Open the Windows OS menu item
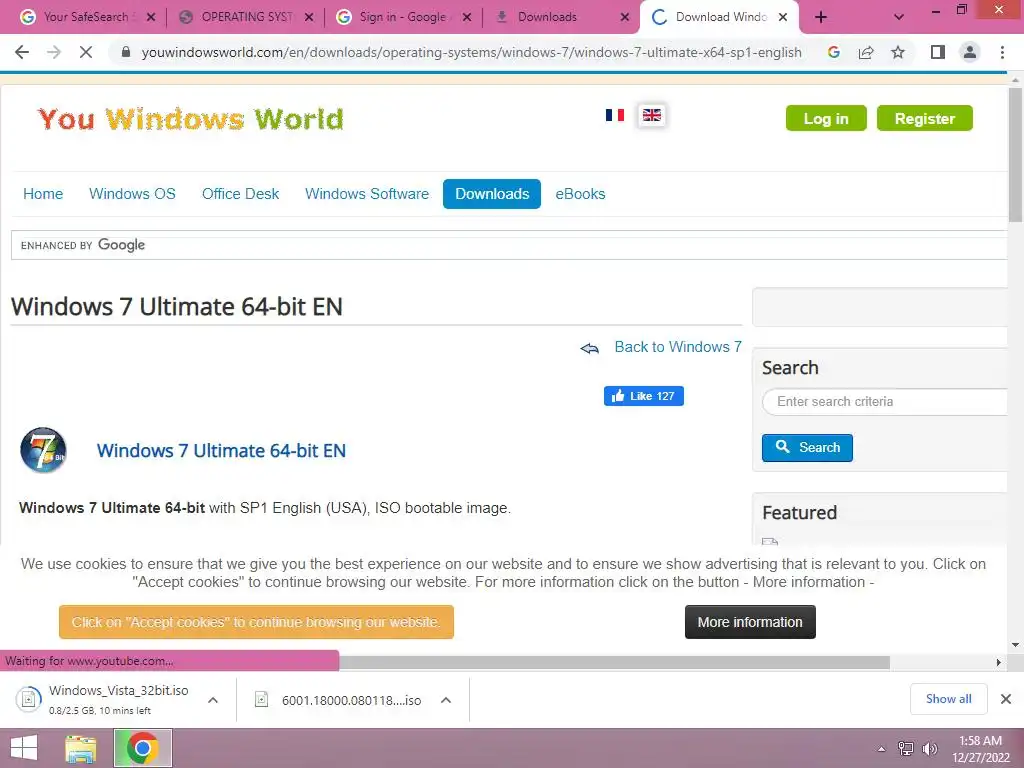 (x=133, y=194)
